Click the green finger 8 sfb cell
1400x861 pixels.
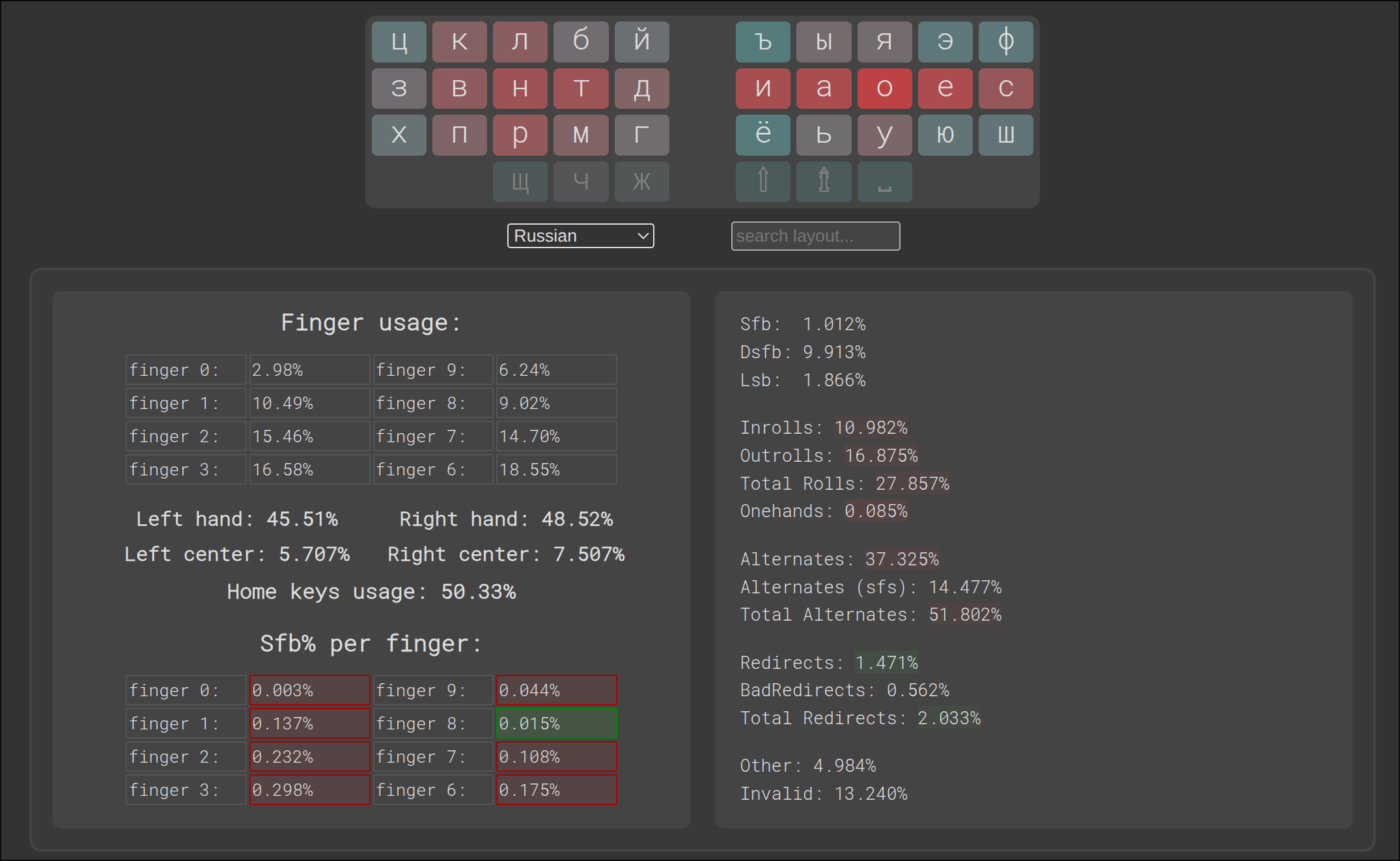556,724
